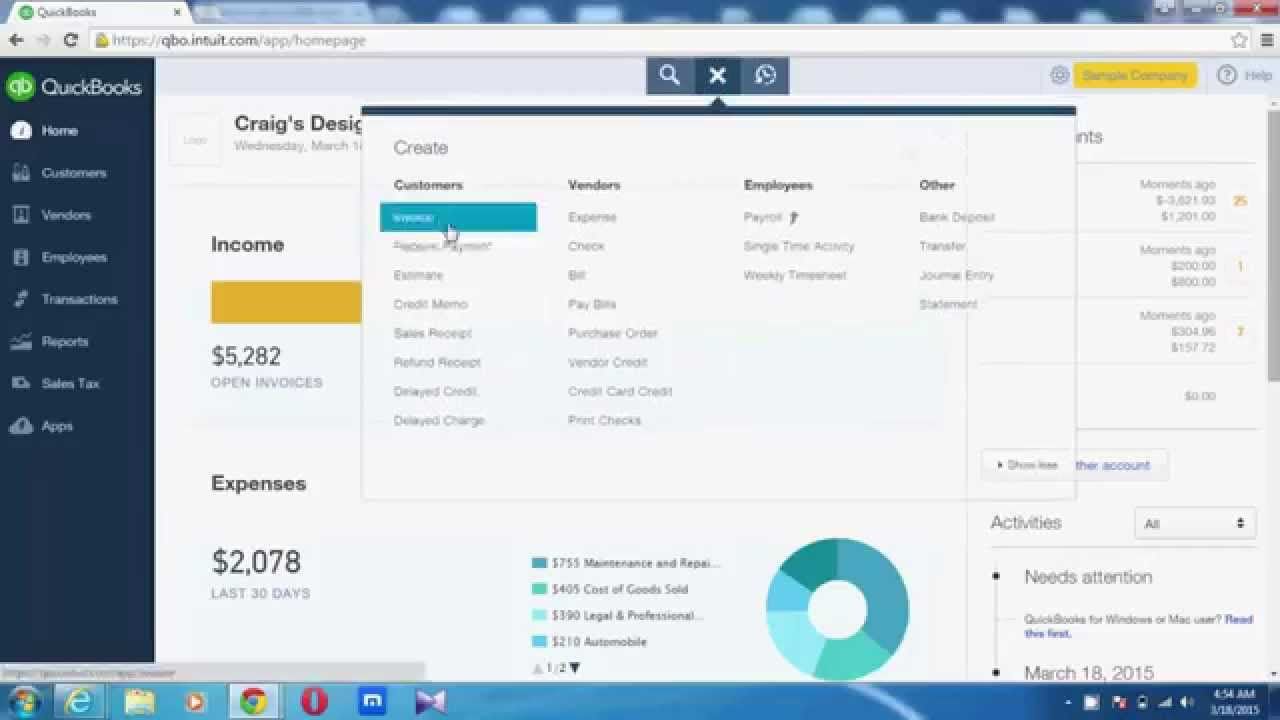Select Bill under Vendors

[576, 275]
